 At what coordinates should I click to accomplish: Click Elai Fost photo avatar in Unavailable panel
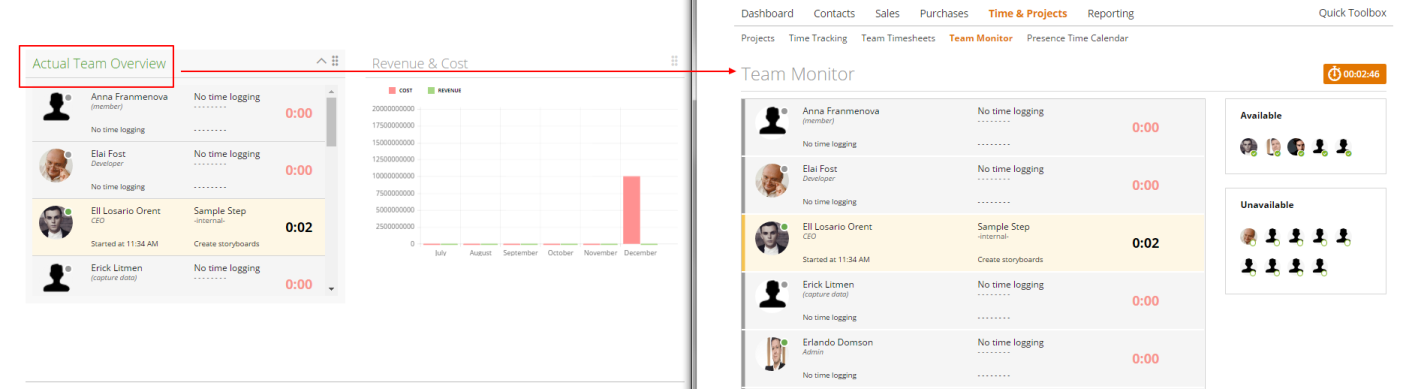[x=1248, y=236]
